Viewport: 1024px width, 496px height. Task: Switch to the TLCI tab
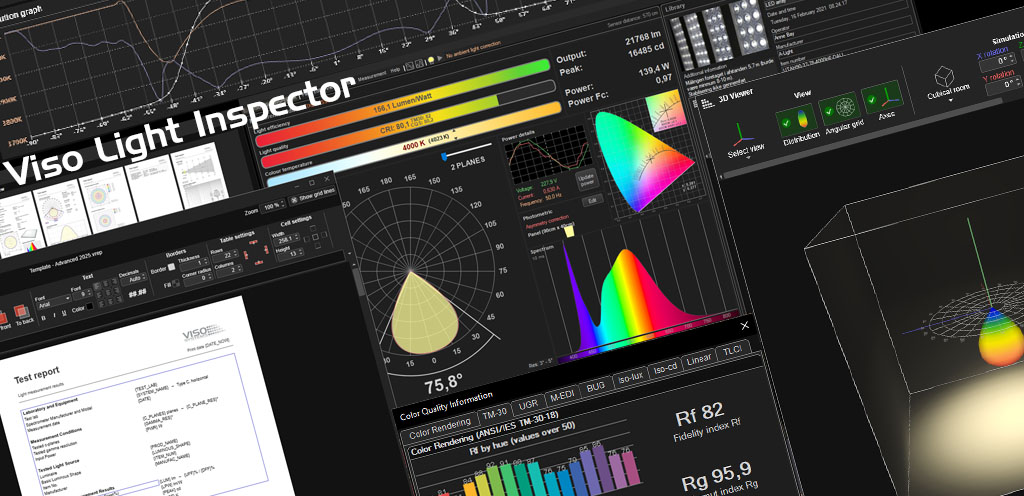click(x=734, y=351)
